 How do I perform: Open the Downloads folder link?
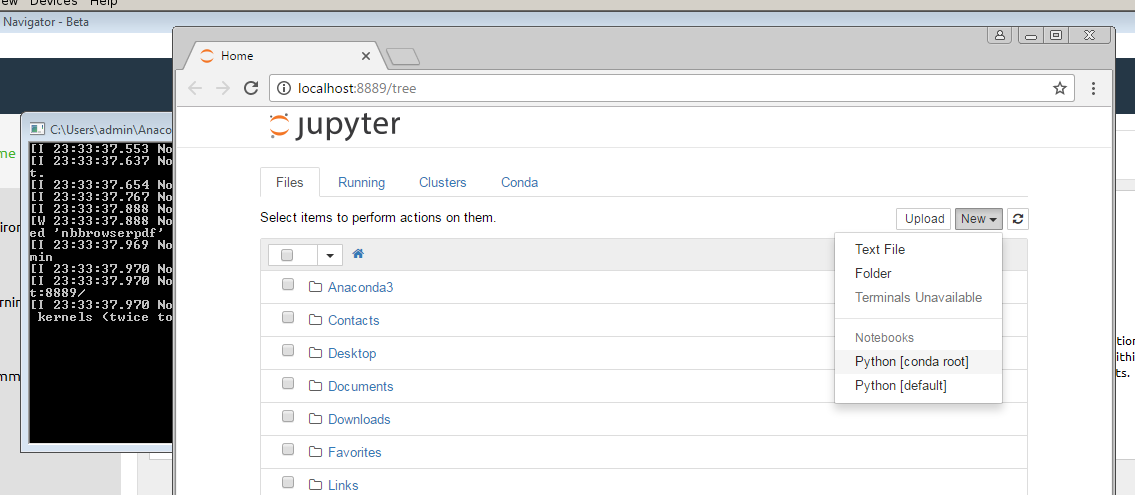click(x=359, y=420)
